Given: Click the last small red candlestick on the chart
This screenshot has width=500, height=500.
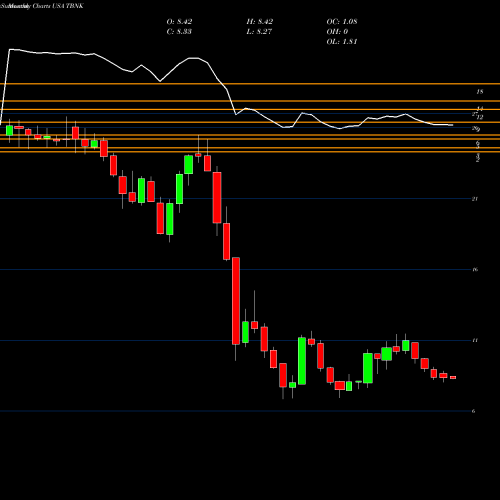Looking at the screenshot, I should tap(453, 377).
